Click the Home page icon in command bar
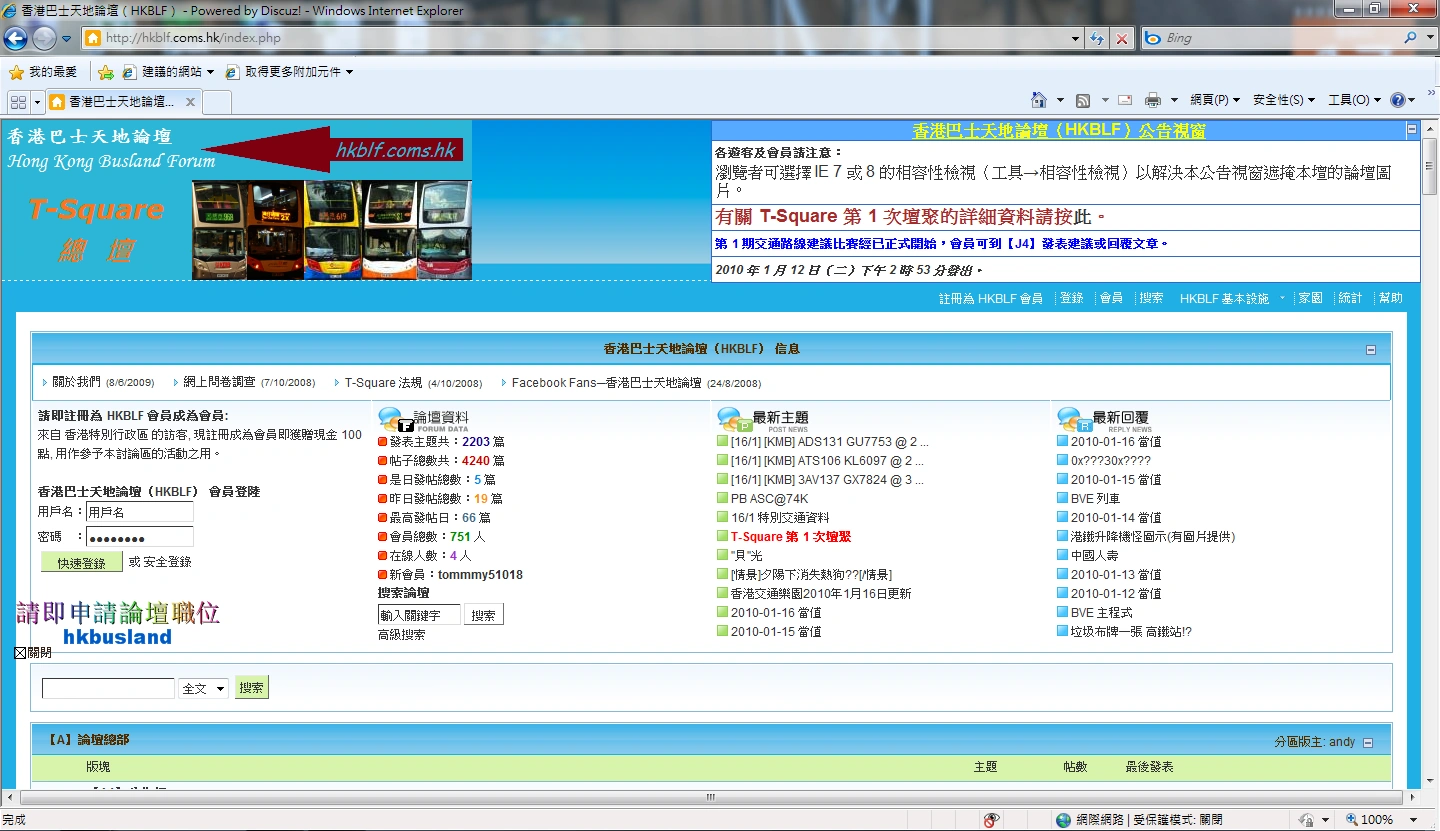 pos(1039,100)
